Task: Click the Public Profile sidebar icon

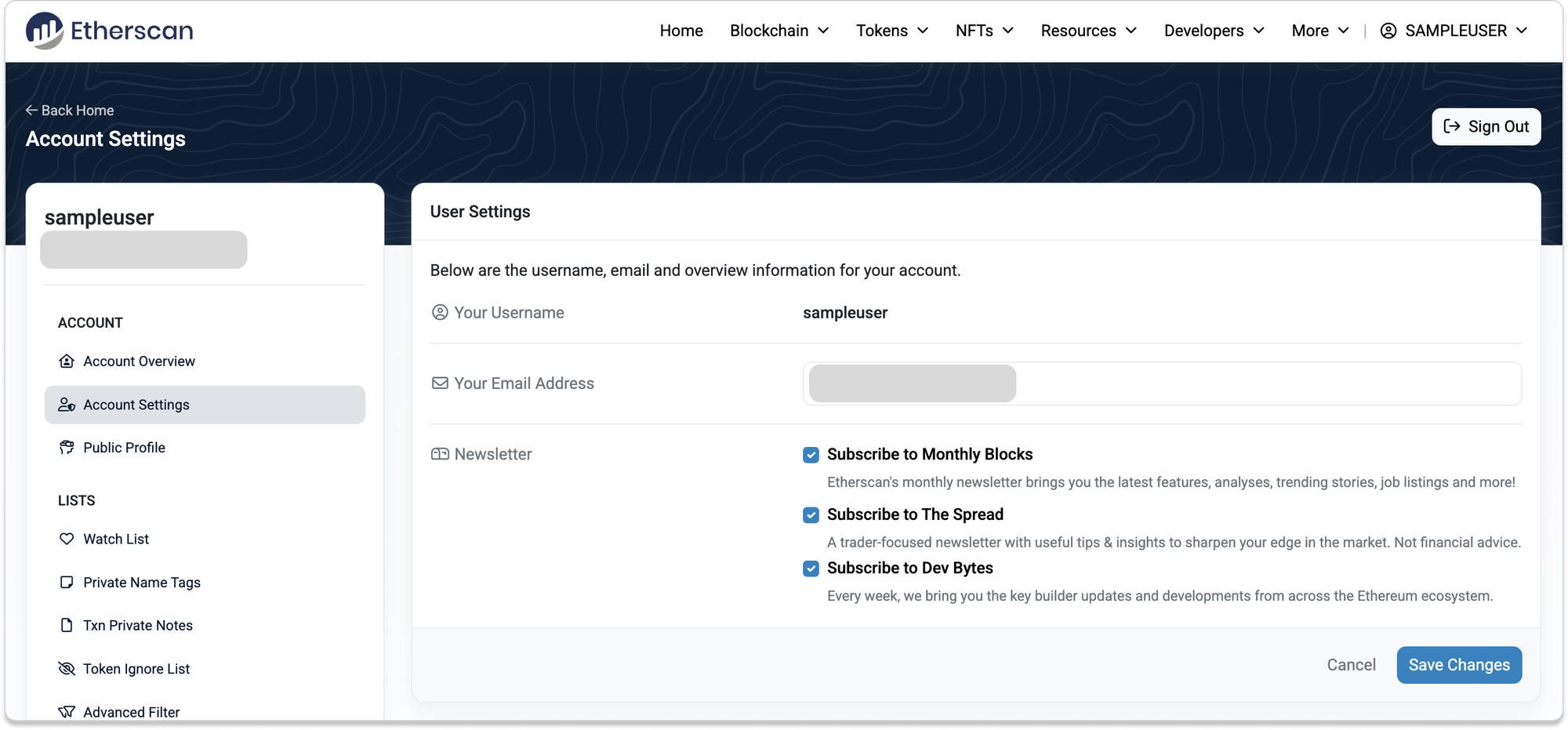Action: [67, 448]
